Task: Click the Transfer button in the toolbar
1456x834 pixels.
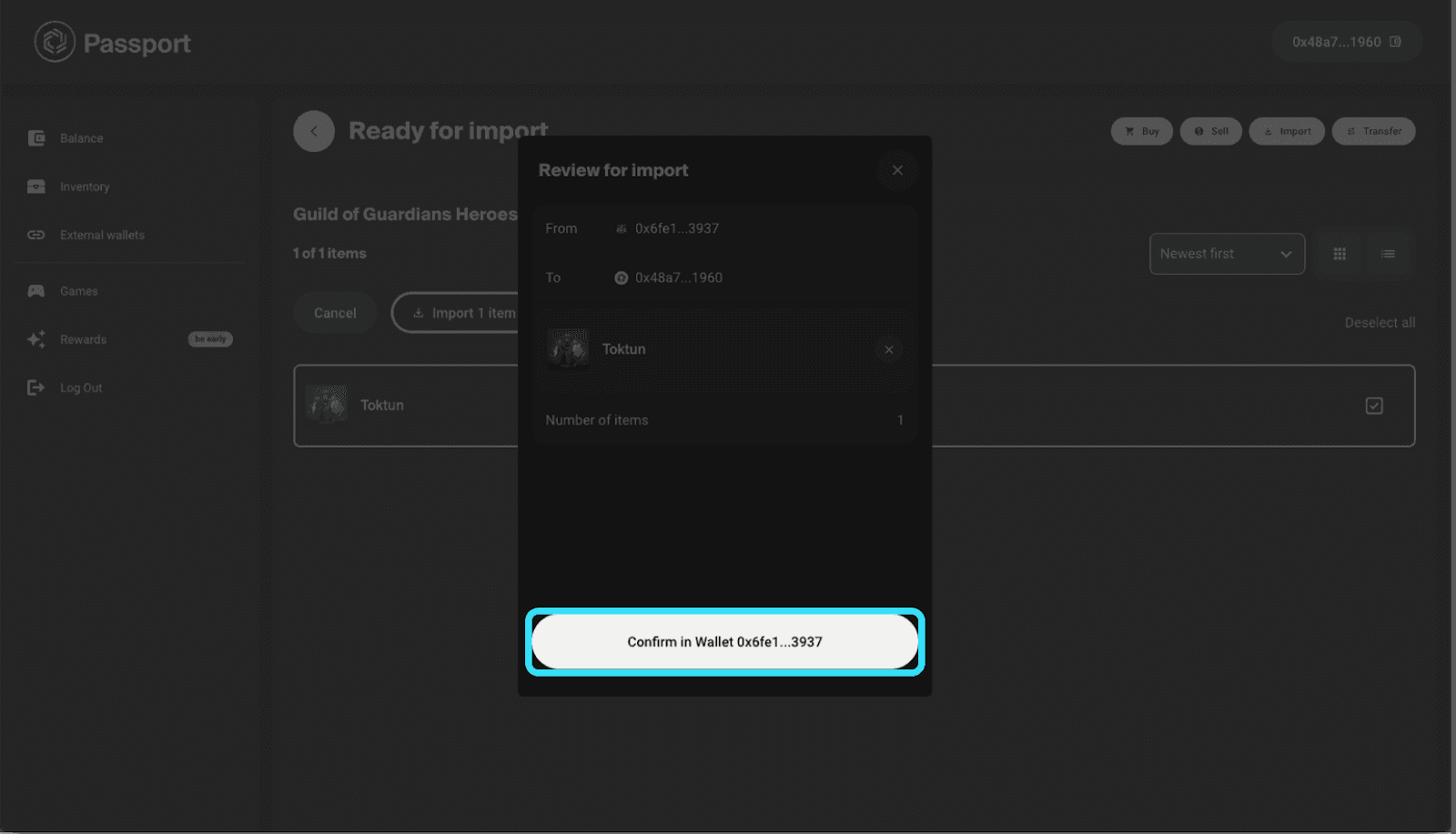Action: click(x=1373, y=131)
